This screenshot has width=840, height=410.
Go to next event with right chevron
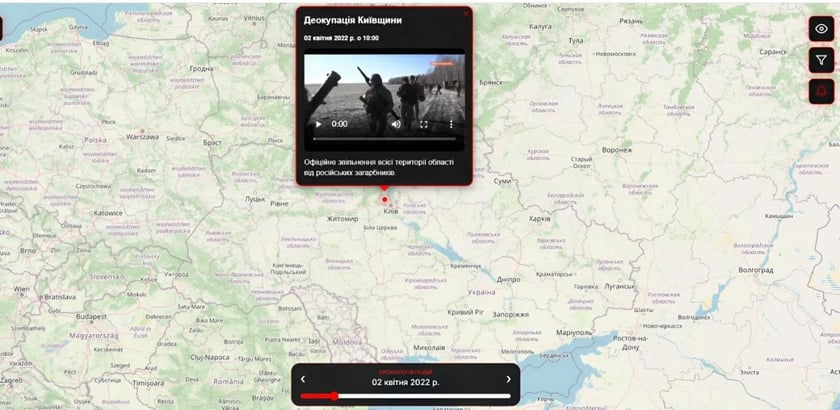508,379
